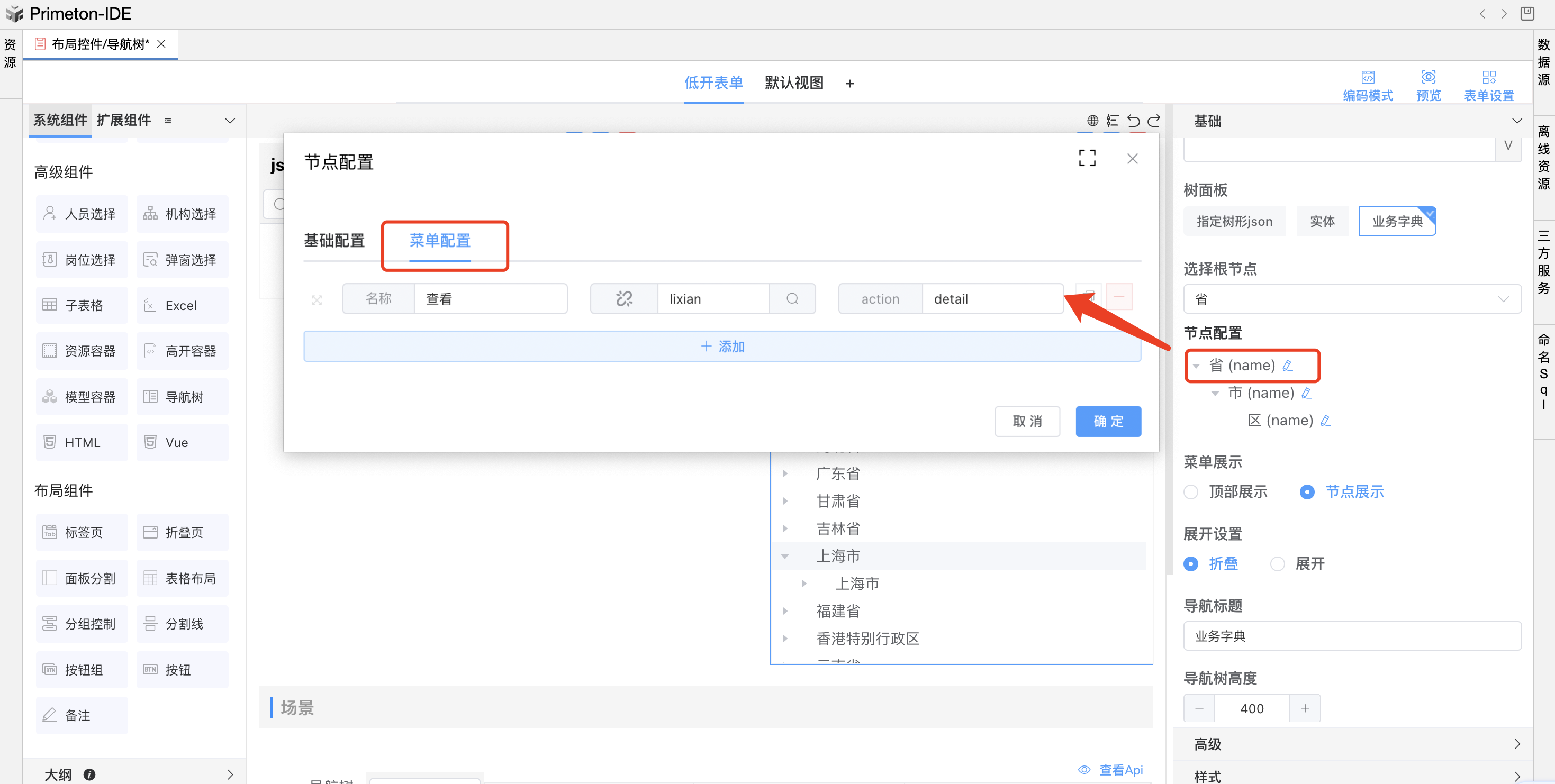Click the 导航标题 input field
Image resolution: width=1555 pixels, height=784 pixels.
[x=1352, y=636]
